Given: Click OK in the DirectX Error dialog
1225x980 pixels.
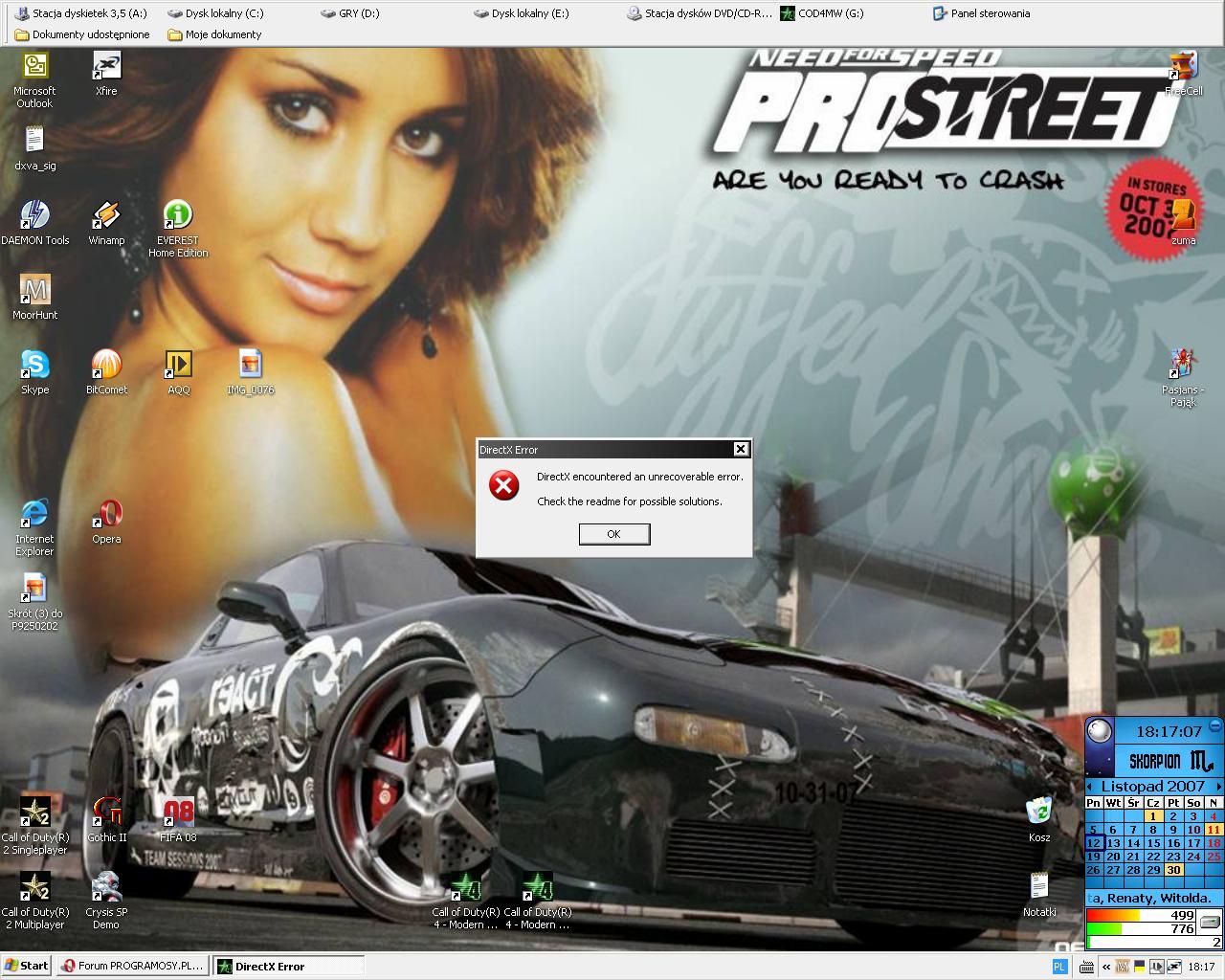Looking at the screenshot, I should pyautogui.click(x=614, y=534).
